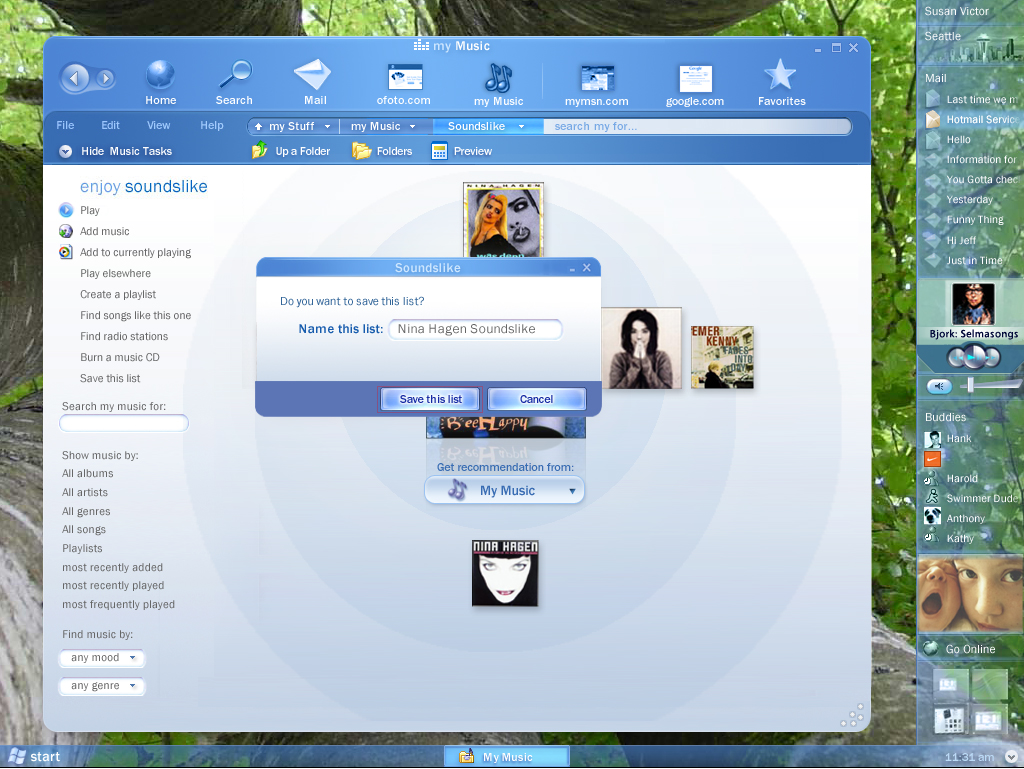Show music by All albums
The height and width of the screenshot is (769, 1024).
pyautogui.click(x=88, y=473)
